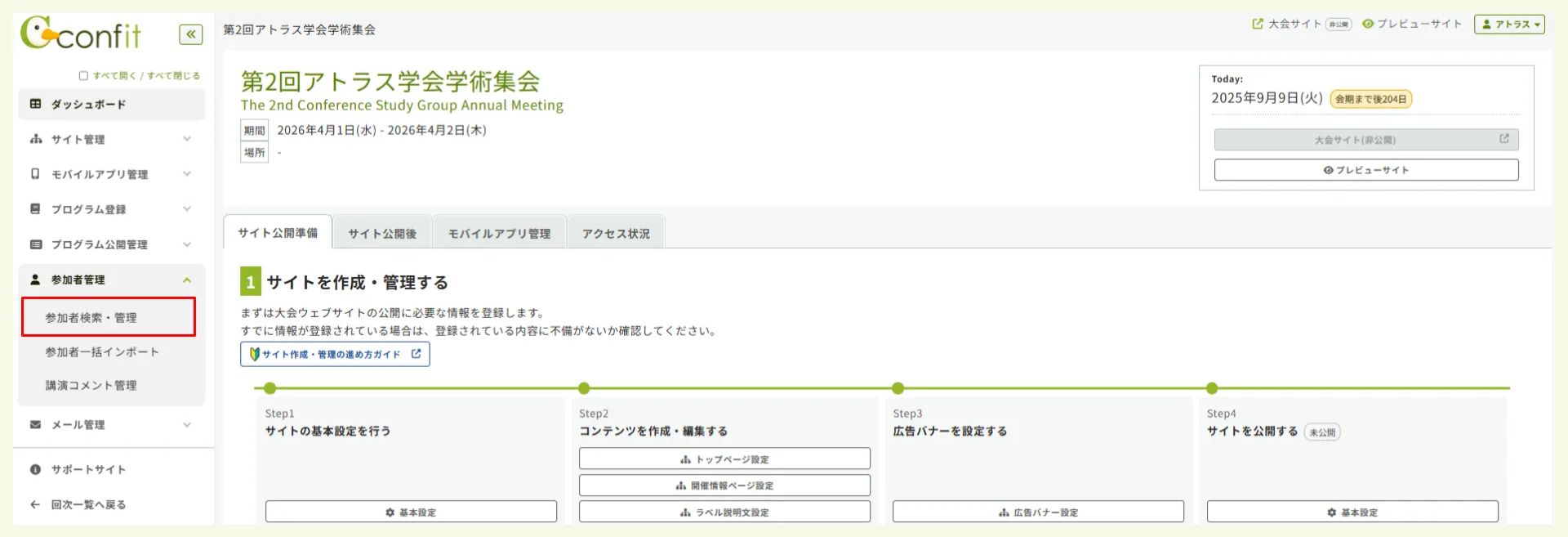
Task: Click the 大会サイト(非公開) button
Action: point(1366,140)
